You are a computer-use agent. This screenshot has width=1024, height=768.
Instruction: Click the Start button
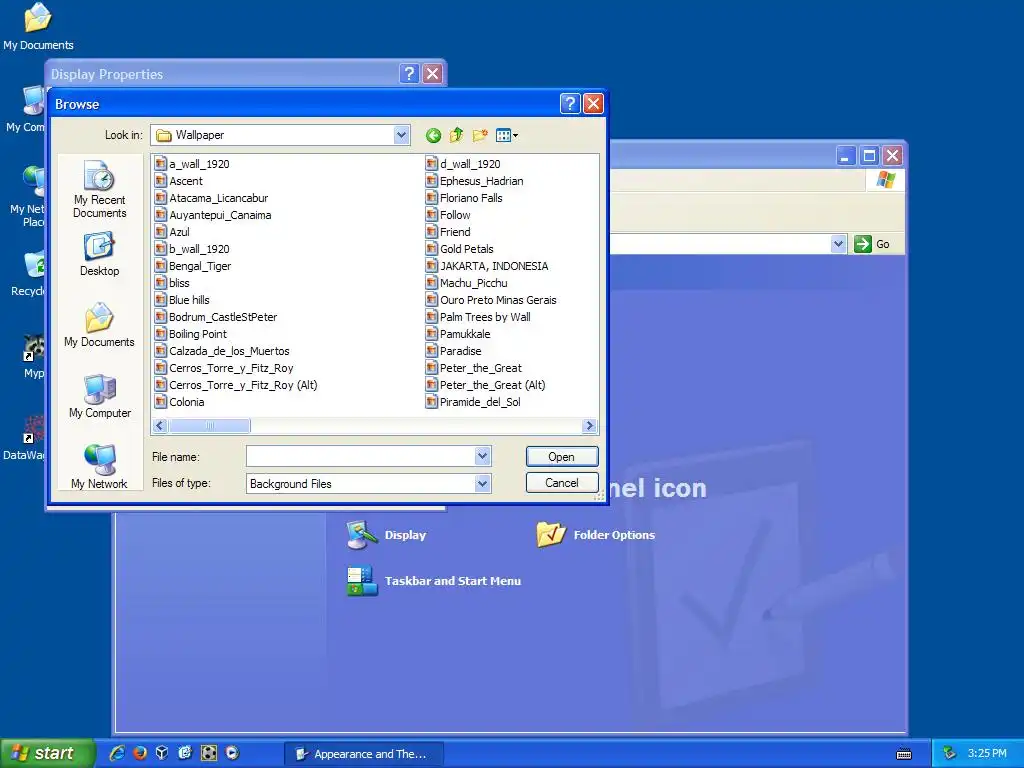(46, 753)
